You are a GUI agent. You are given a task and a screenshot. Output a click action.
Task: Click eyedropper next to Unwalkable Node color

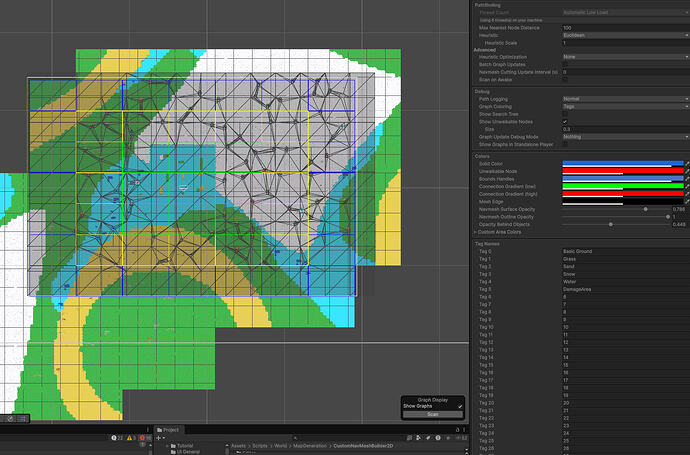click(686, 172)
